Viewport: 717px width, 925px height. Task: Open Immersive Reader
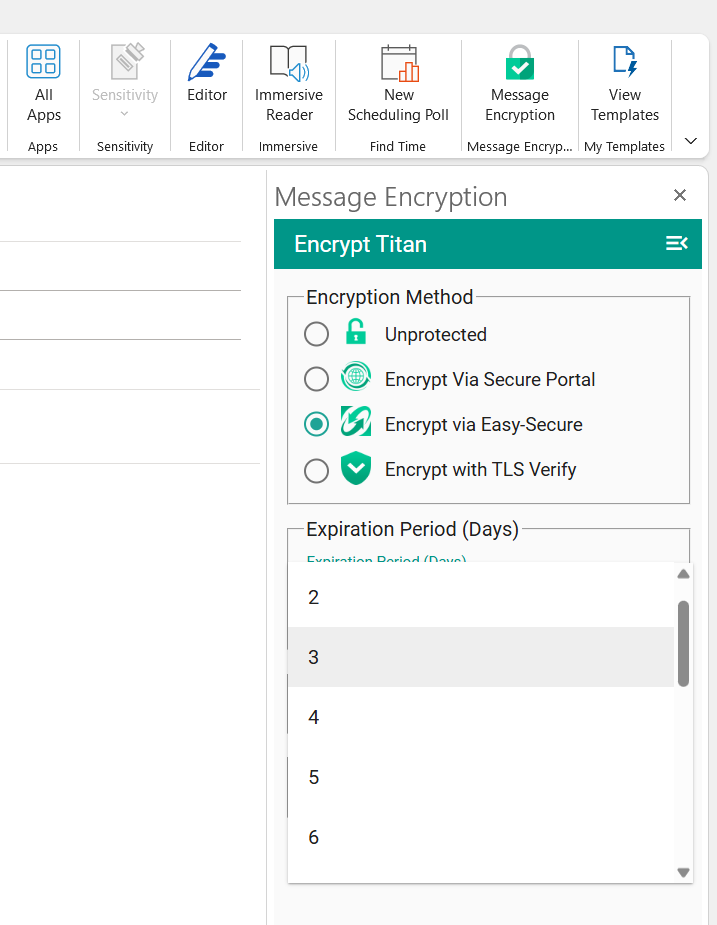point(289,83)
